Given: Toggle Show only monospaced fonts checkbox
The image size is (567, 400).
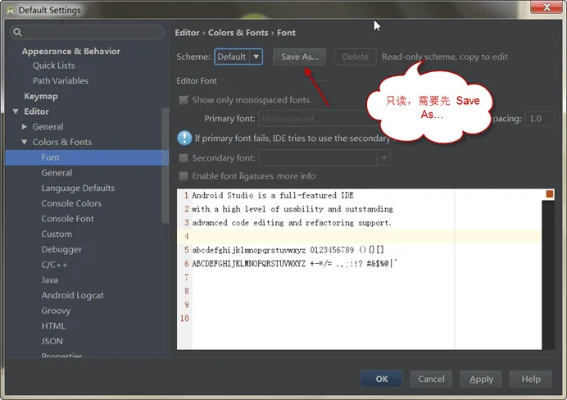Looking at the screenshot, I should point(184,100).
